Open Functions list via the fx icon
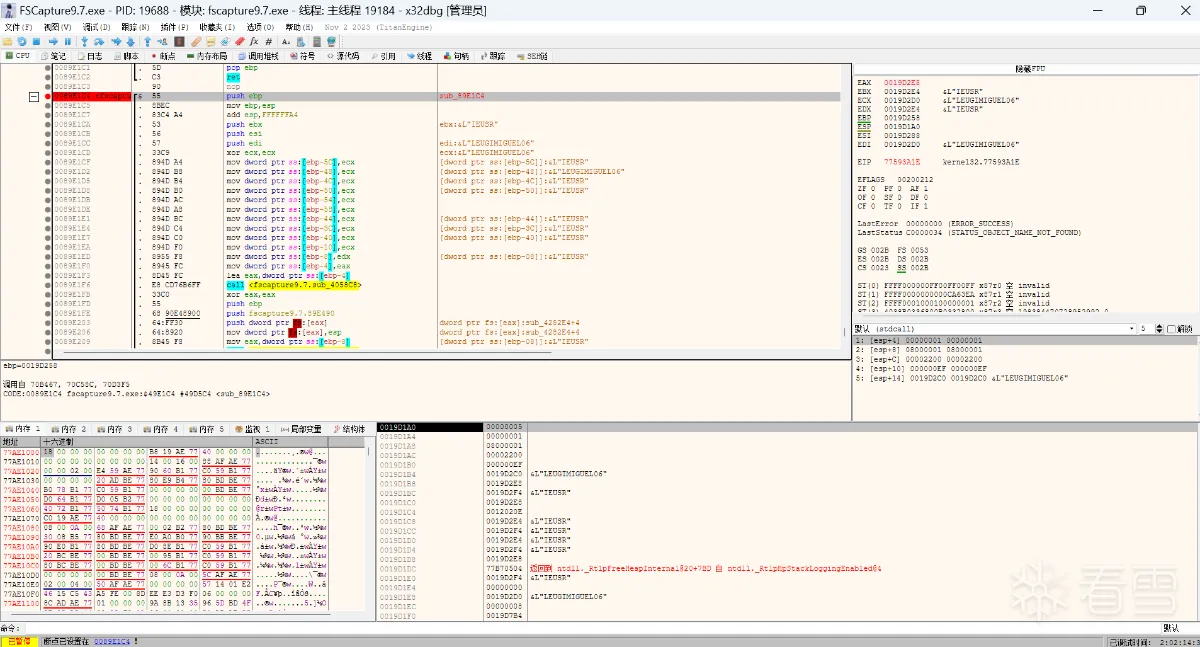1200x647 pixels. click(x=254, y=42)
